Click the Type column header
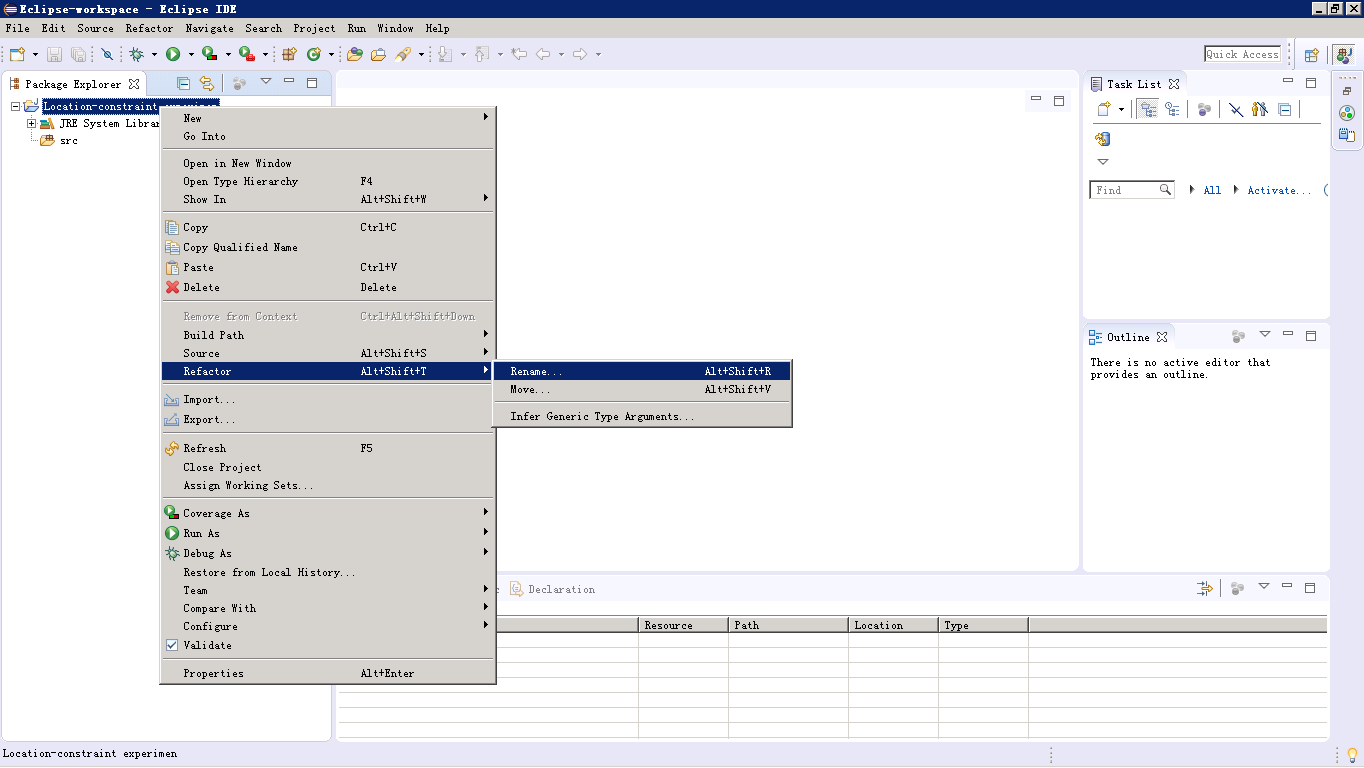The height and width of the screenshot is (768, 1364). [983, 625]
